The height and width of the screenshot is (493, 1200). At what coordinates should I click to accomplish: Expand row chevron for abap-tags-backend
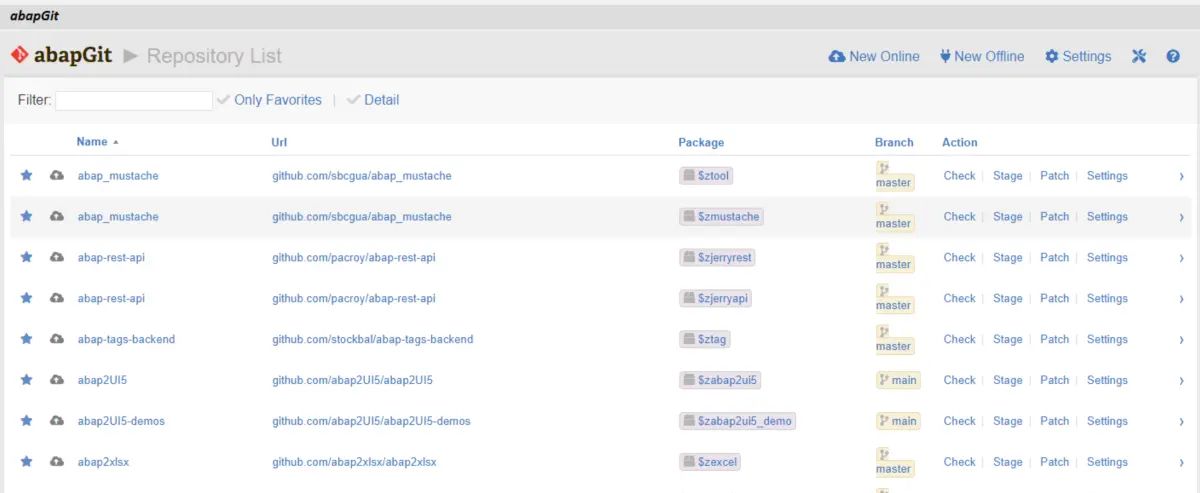(x=1181, y=340)
